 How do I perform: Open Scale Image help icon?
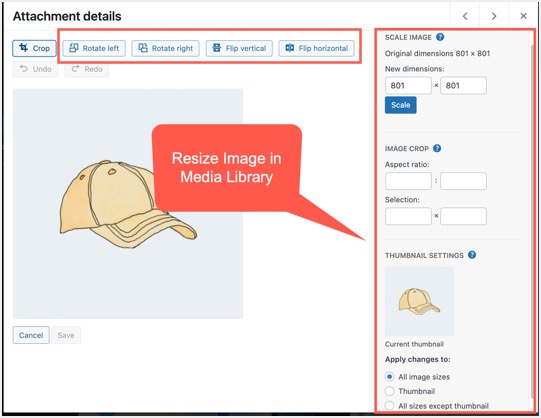[440, 37]
